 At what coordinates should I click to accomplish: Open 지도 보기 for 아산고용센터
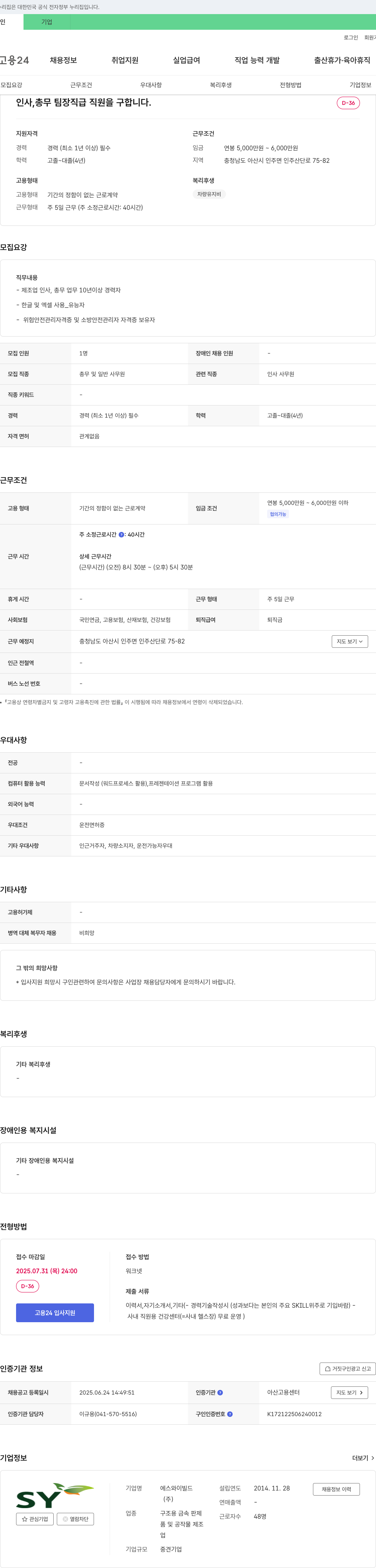(x=350, y=1393)
